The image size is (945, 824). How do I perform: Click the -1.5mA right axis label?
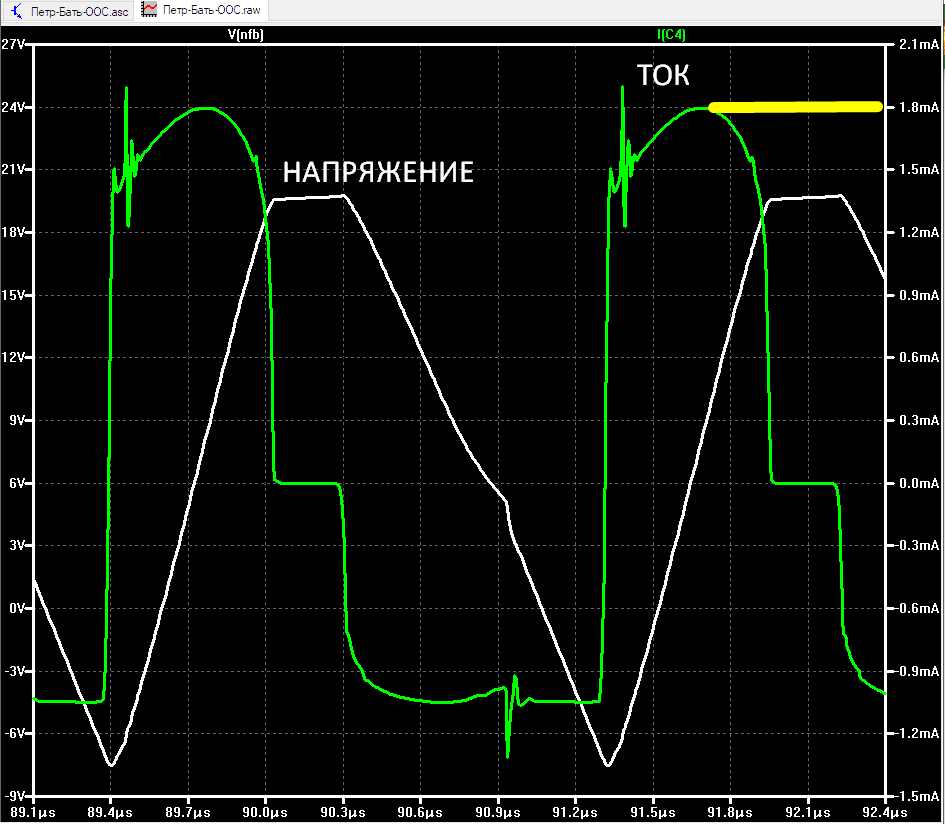click(917, 796)
